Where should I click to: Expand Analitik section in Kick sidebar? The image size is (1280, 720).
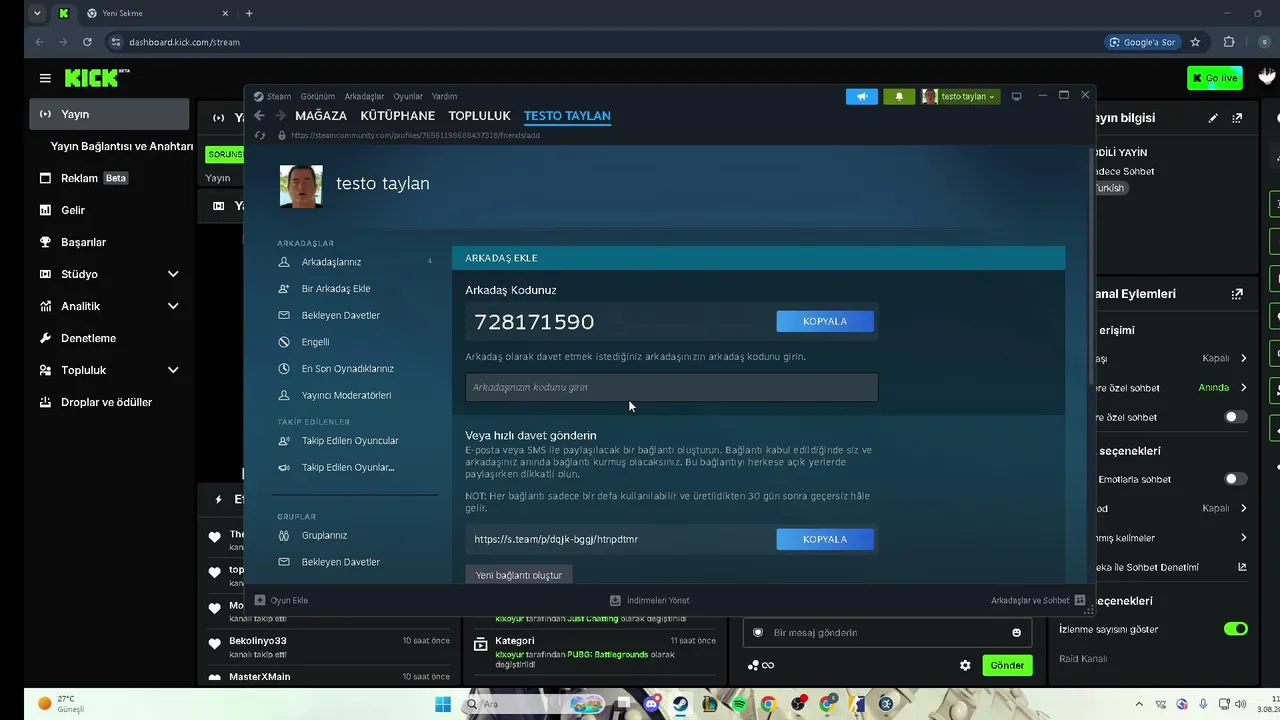tap(109, 306)
